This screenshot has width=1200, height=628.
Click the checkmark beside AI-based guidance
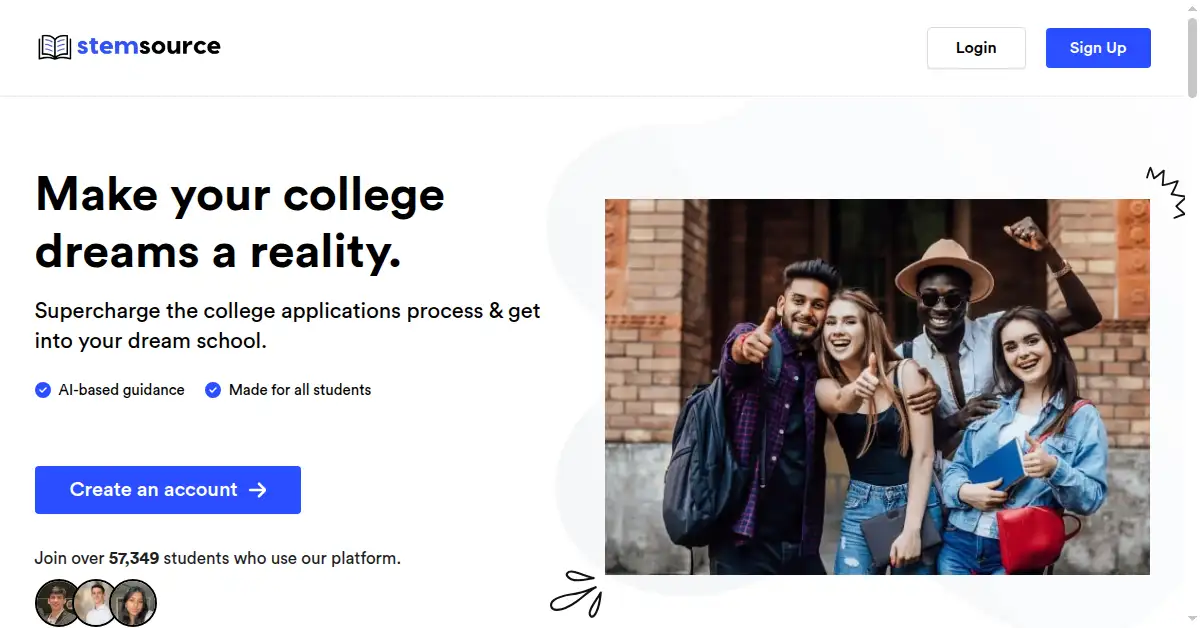pyautogui.click(x=43, y=390)
